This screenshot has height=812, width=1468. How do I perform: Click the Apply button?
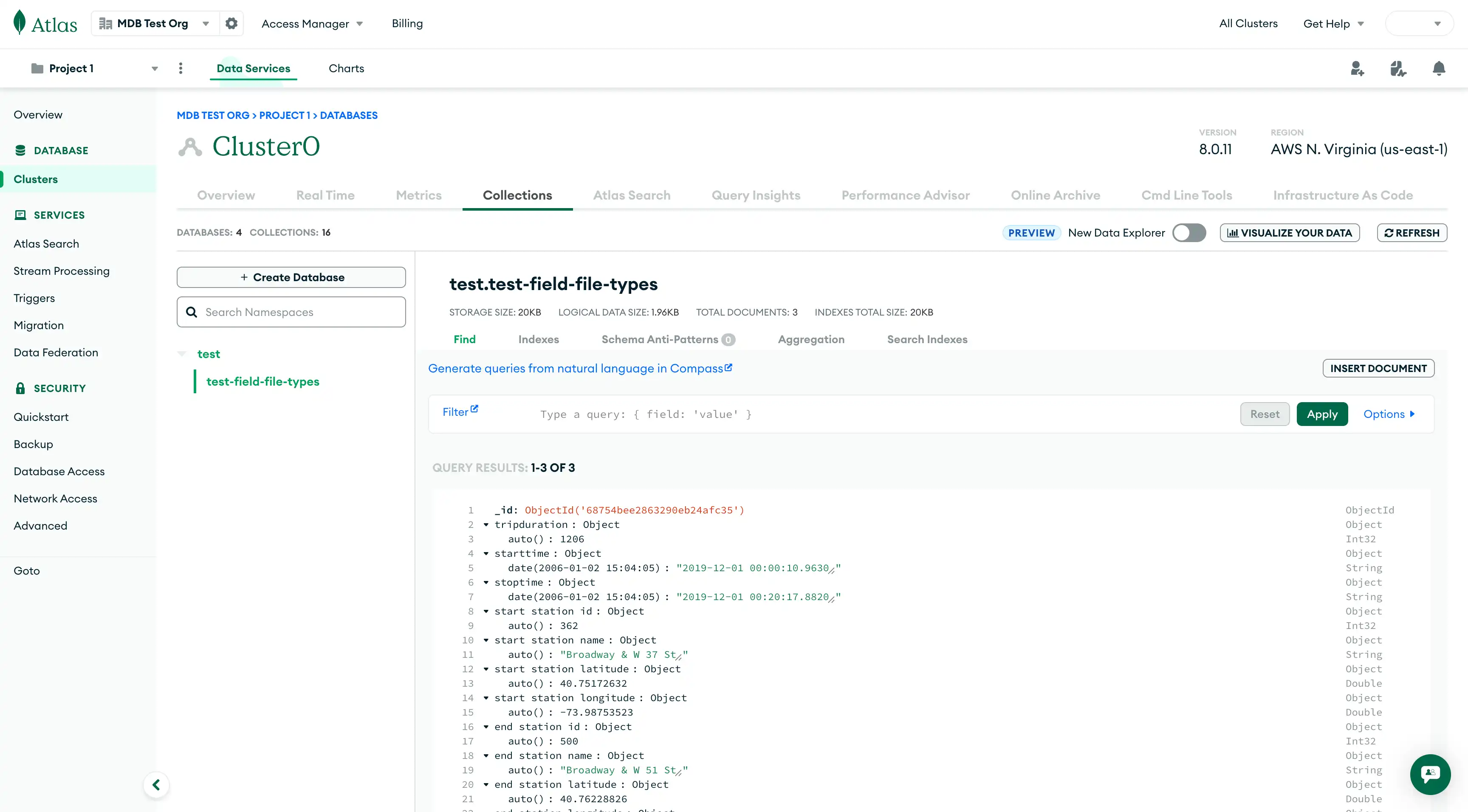[1322, 414]
